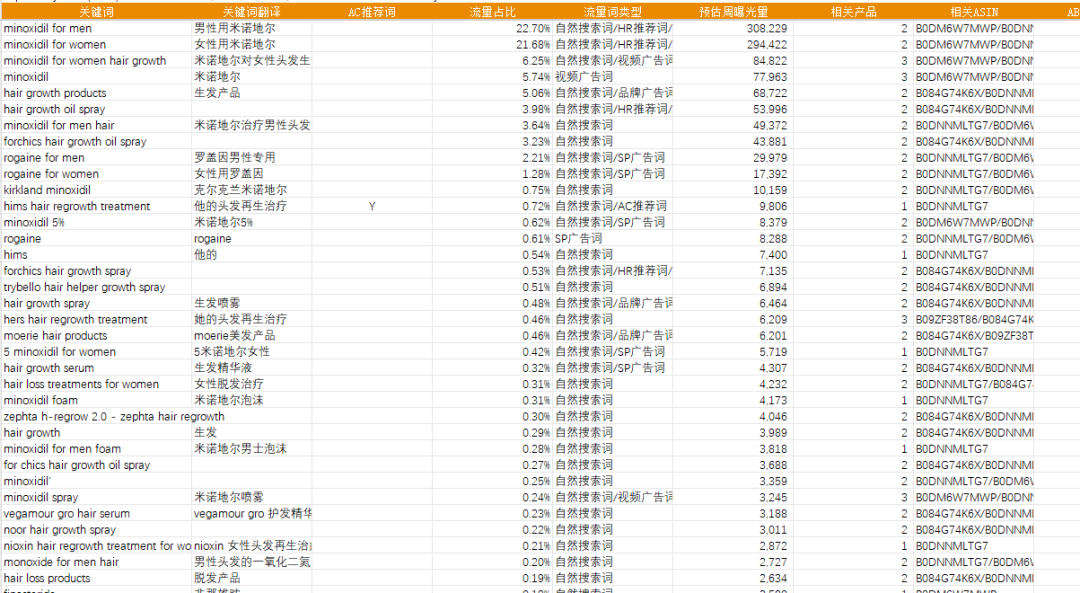Screen dimensions: 1080x593
Task: Select the translation cell 米诺地尔泡沫
Action: tap(251, 400)
